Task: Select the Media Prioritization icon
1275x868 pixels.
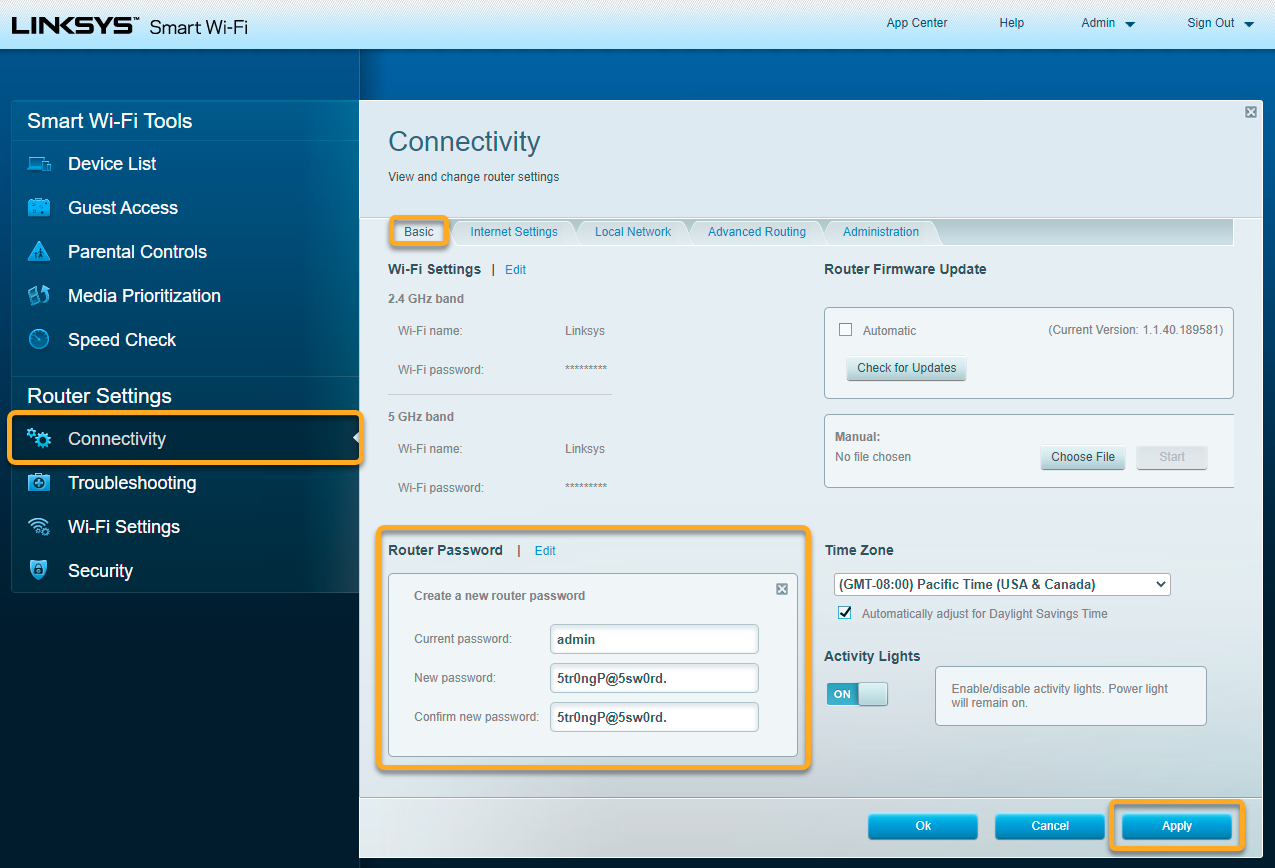Action: (39, 296)
